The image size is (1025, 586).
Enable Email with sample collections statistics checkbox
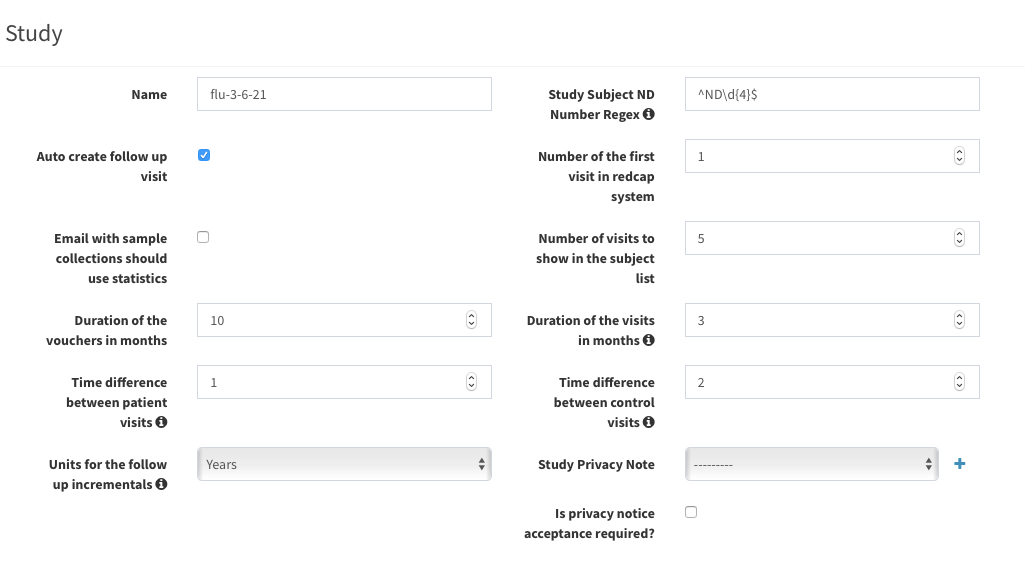(204, 237)
